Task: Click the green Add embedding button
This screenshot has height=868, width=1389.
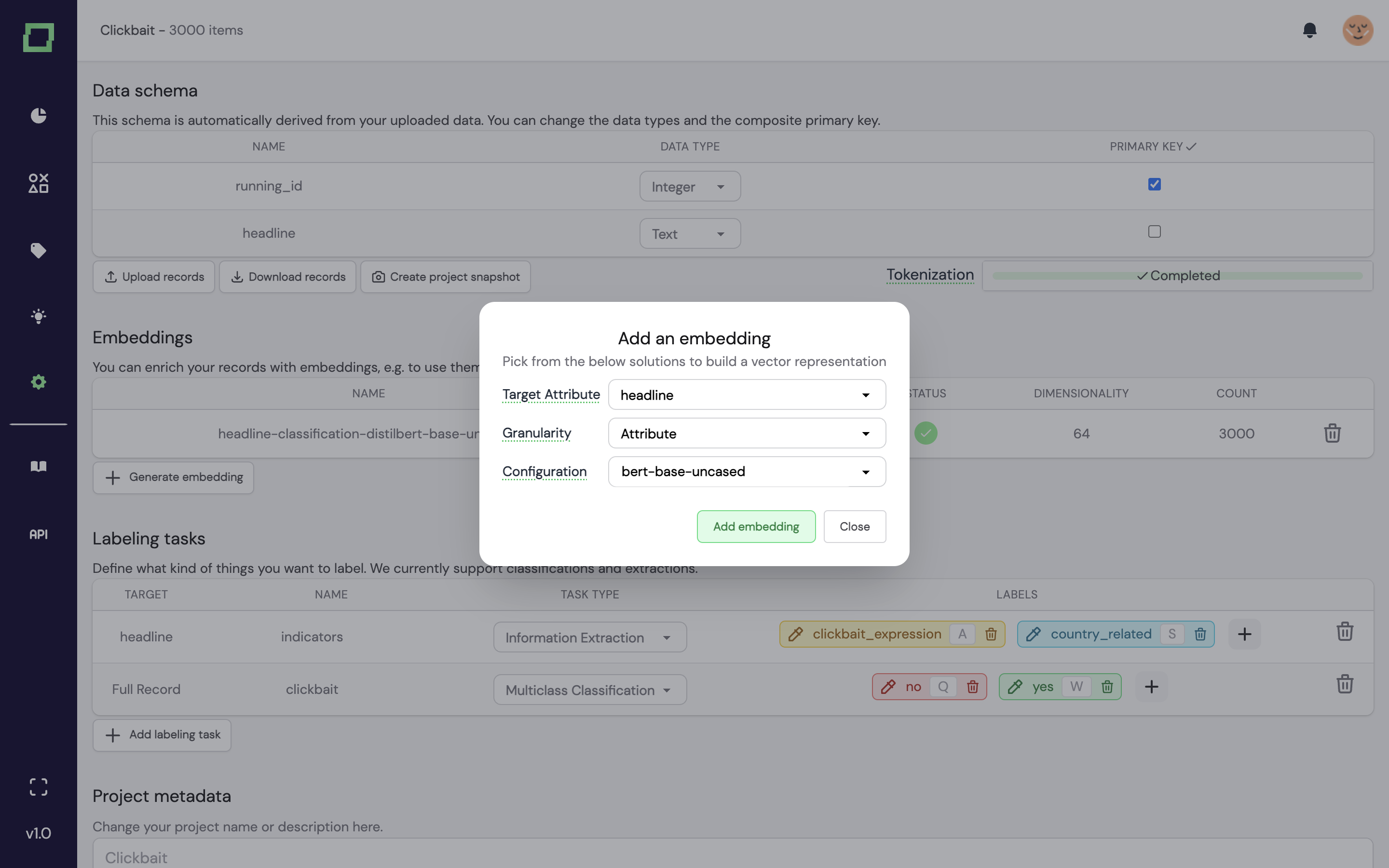Action: pyautogui.click(x=756, y=527)
